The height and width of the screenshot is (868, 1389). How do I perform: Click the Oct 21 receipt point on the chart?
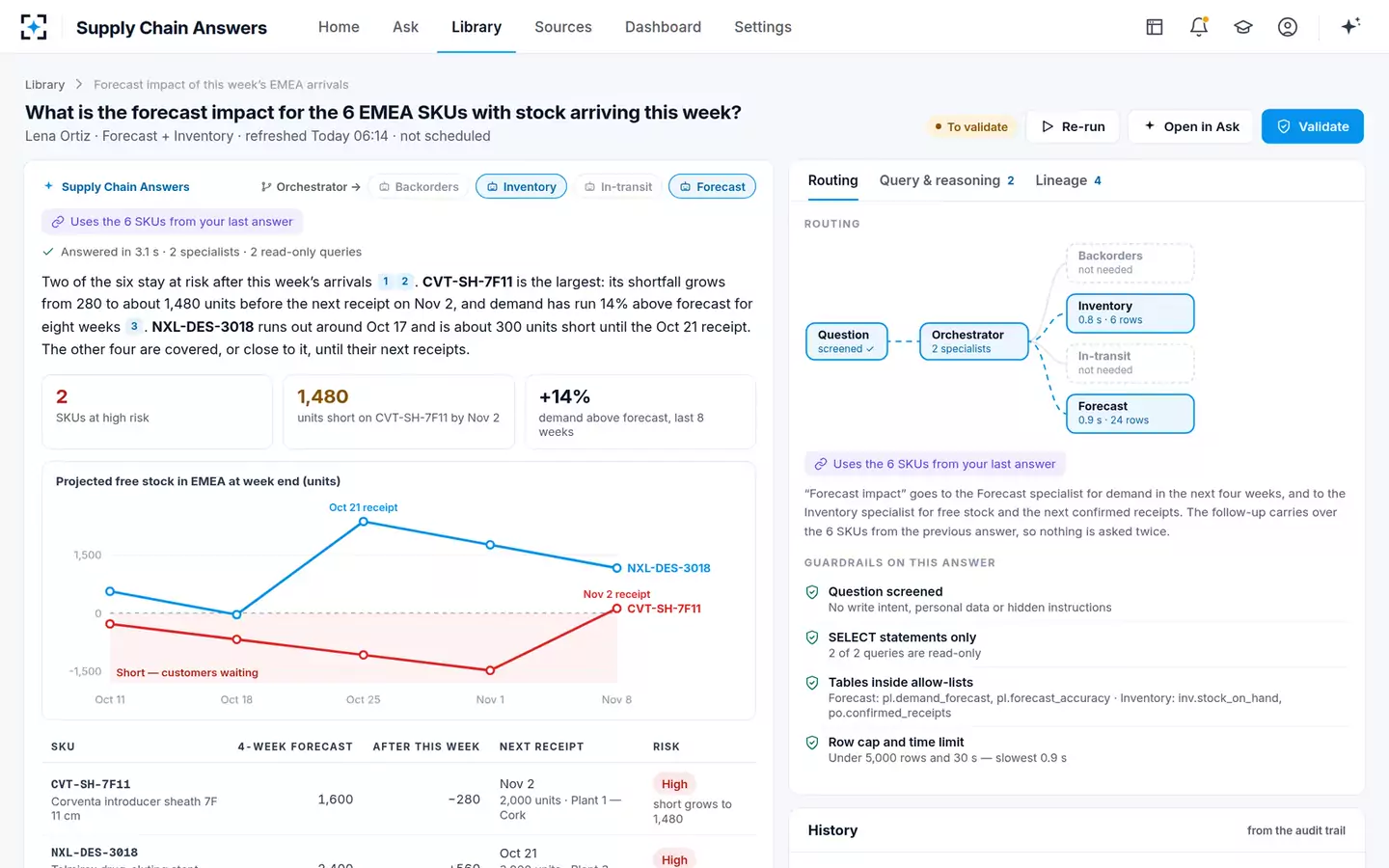(364, 522)
